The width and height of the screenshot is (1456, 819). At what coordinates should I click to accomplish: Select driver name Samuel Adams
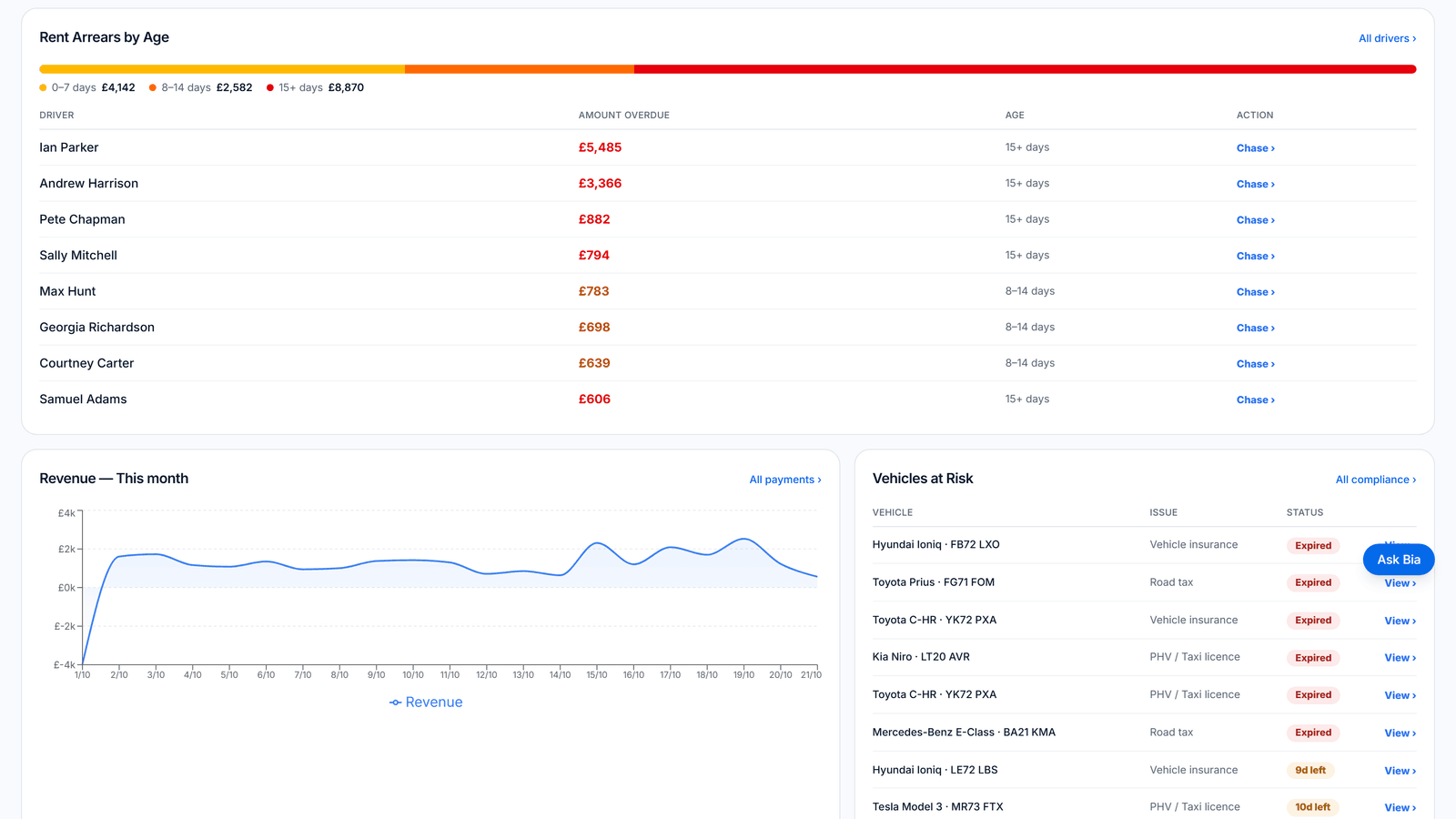click(x=83, y=399)
